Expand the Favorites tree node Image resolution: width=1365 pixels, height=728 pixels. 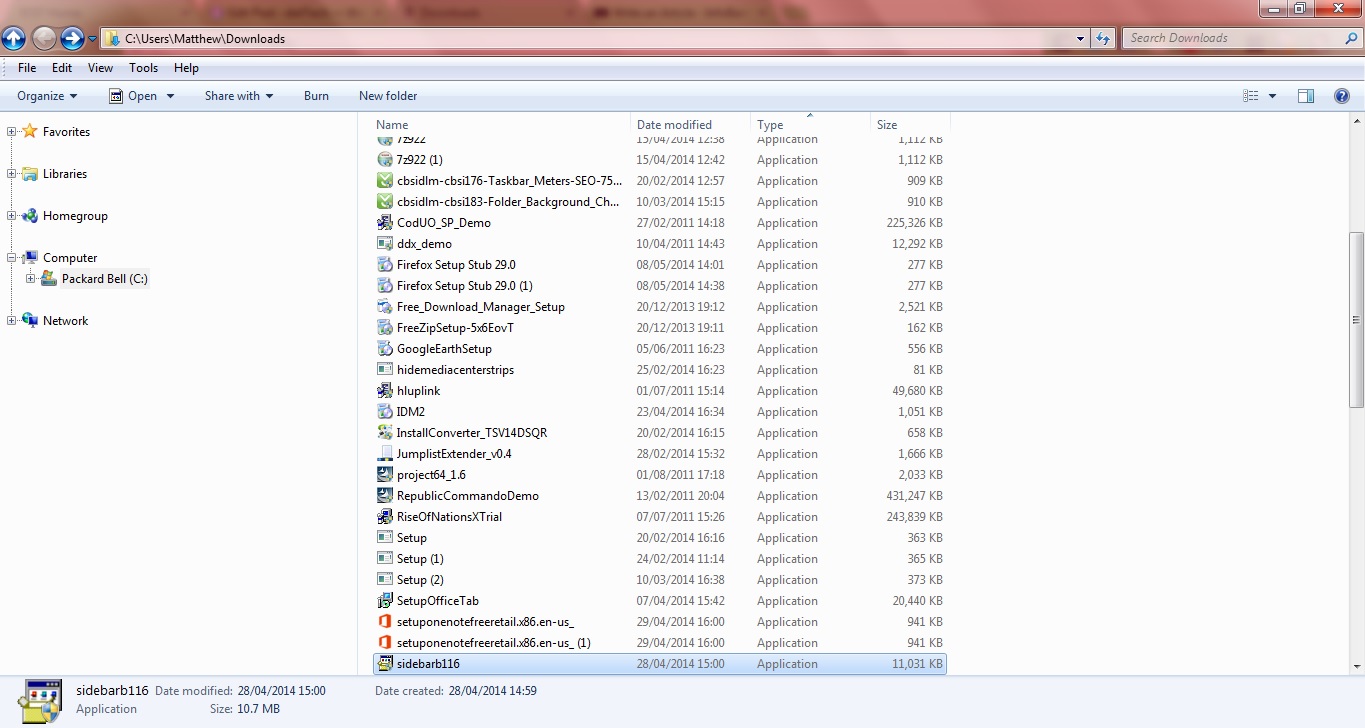(x=11, y=131)
